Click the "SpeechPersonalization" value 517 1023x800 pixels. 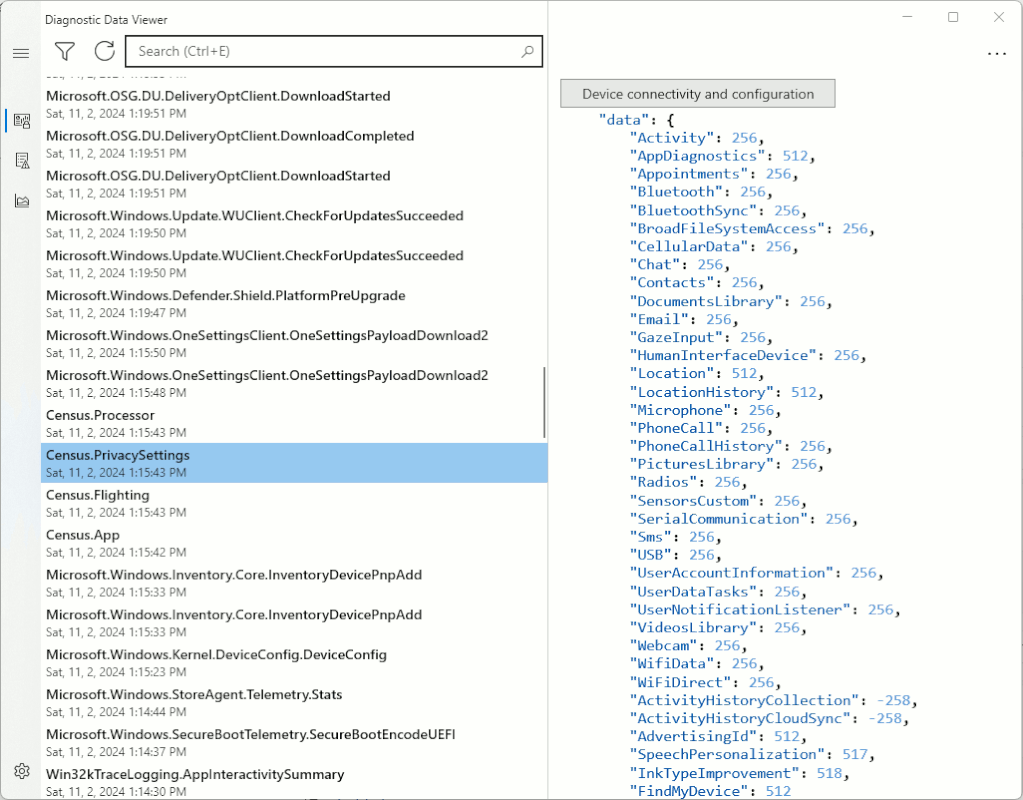tap(855, 754)
